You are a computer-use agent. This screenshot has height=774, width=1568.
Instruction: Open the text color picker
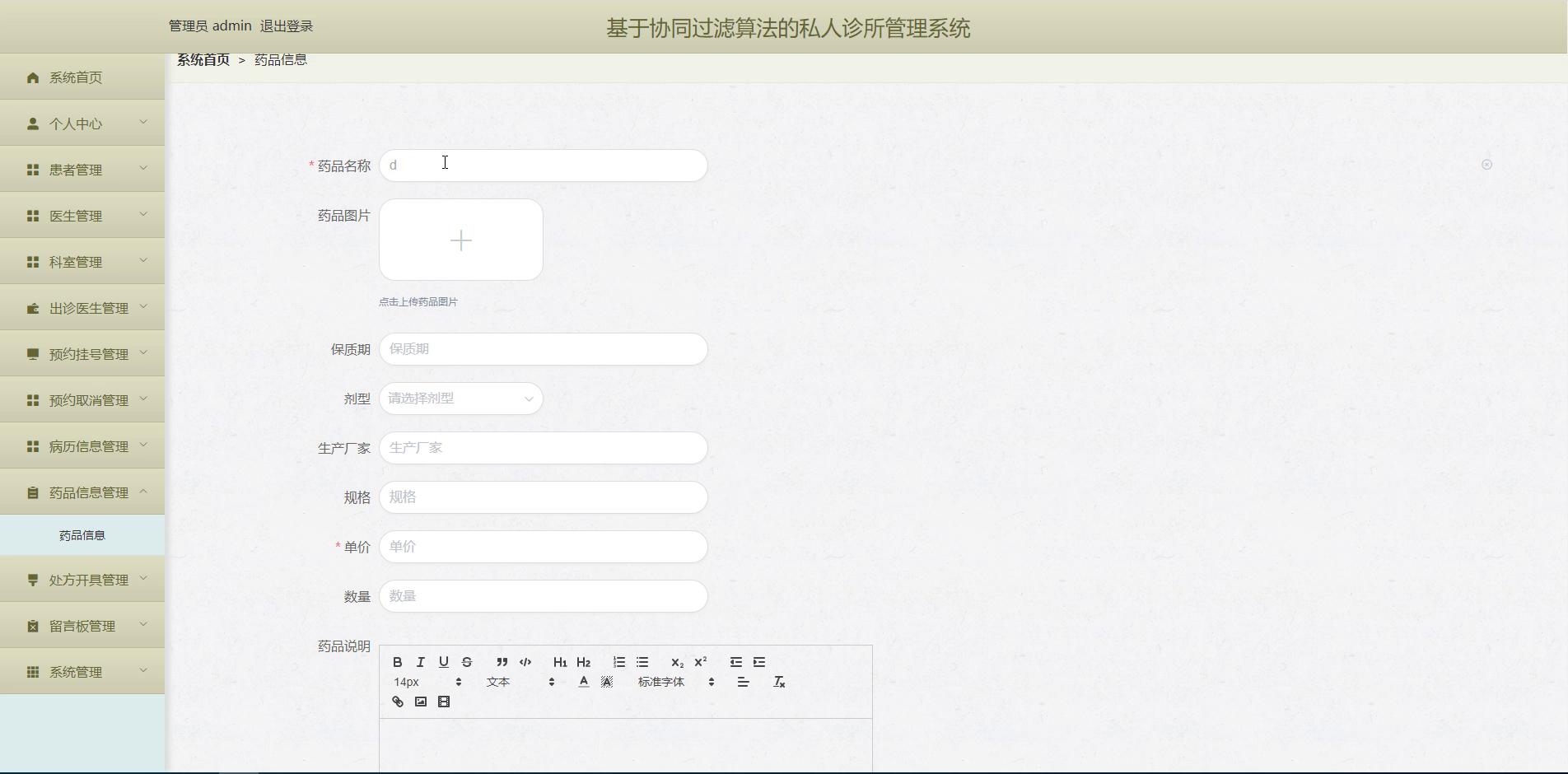[x=584, y=682]
